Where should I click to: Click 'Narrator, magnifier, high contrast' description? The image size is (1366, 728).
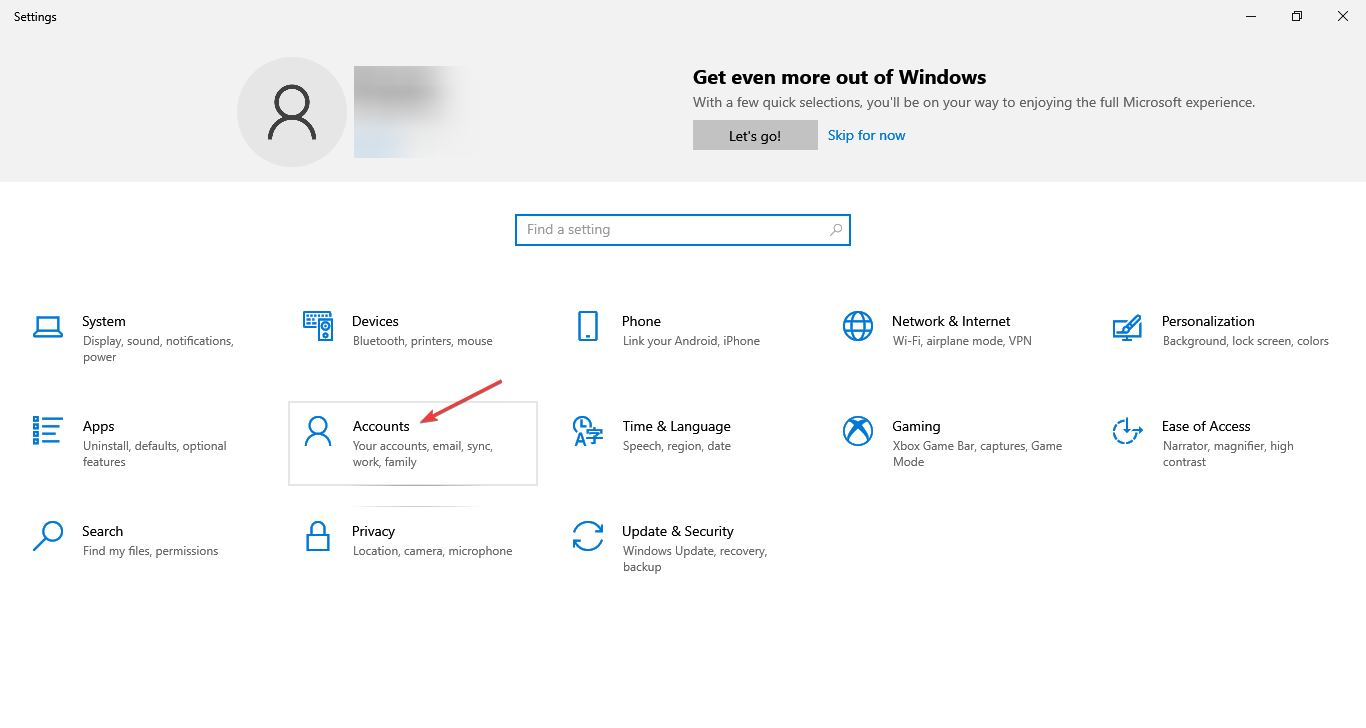point(1228,454)
